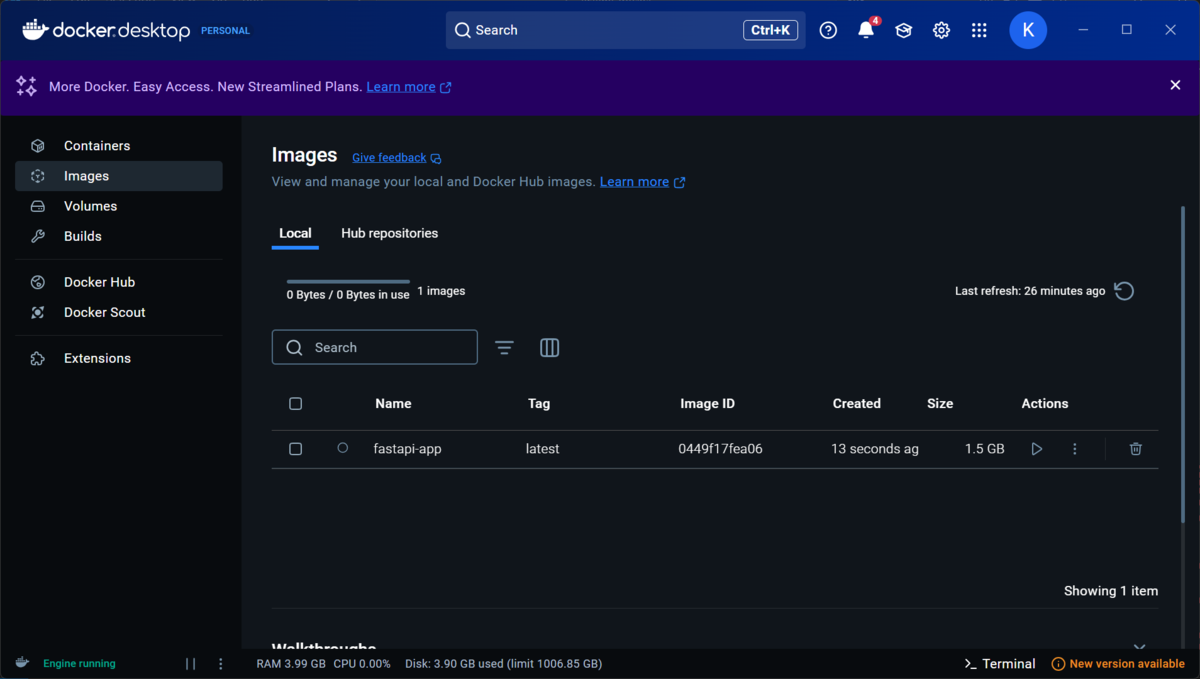Dismiss the purple Streamlined Plans banner
This screenshot has width=1200, height=679.
tap(1175, 85)
